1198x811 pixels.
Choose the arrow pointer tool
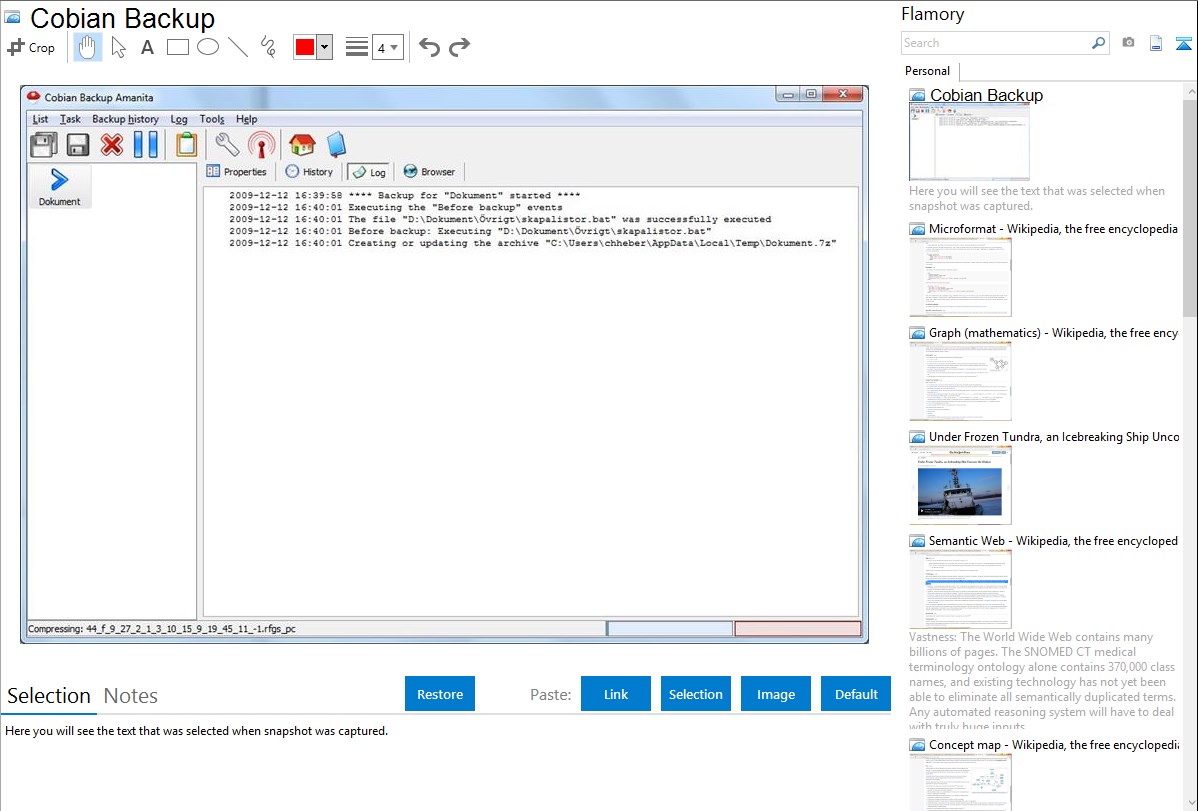(x=118, y=47)
